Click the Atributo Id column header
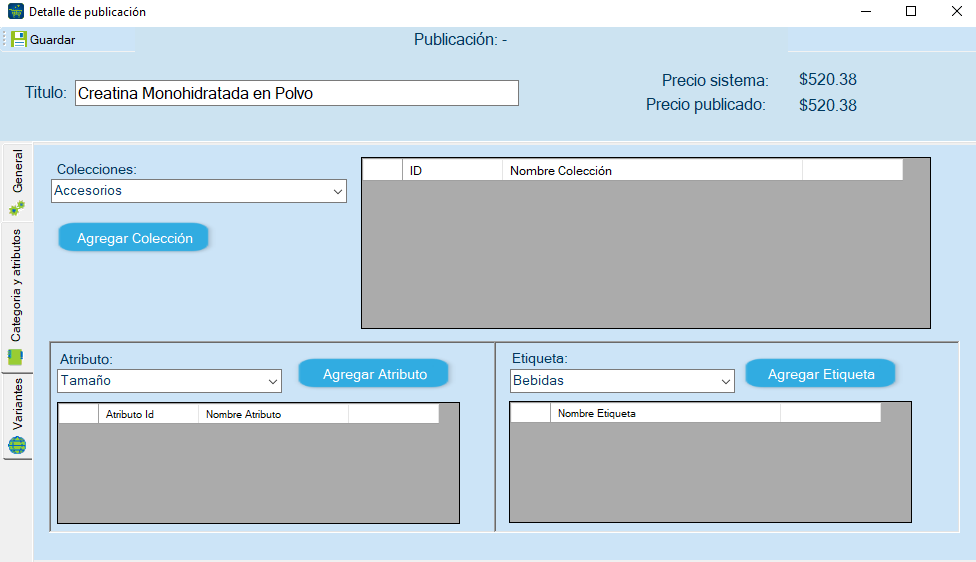 click(x=148, y=414)
